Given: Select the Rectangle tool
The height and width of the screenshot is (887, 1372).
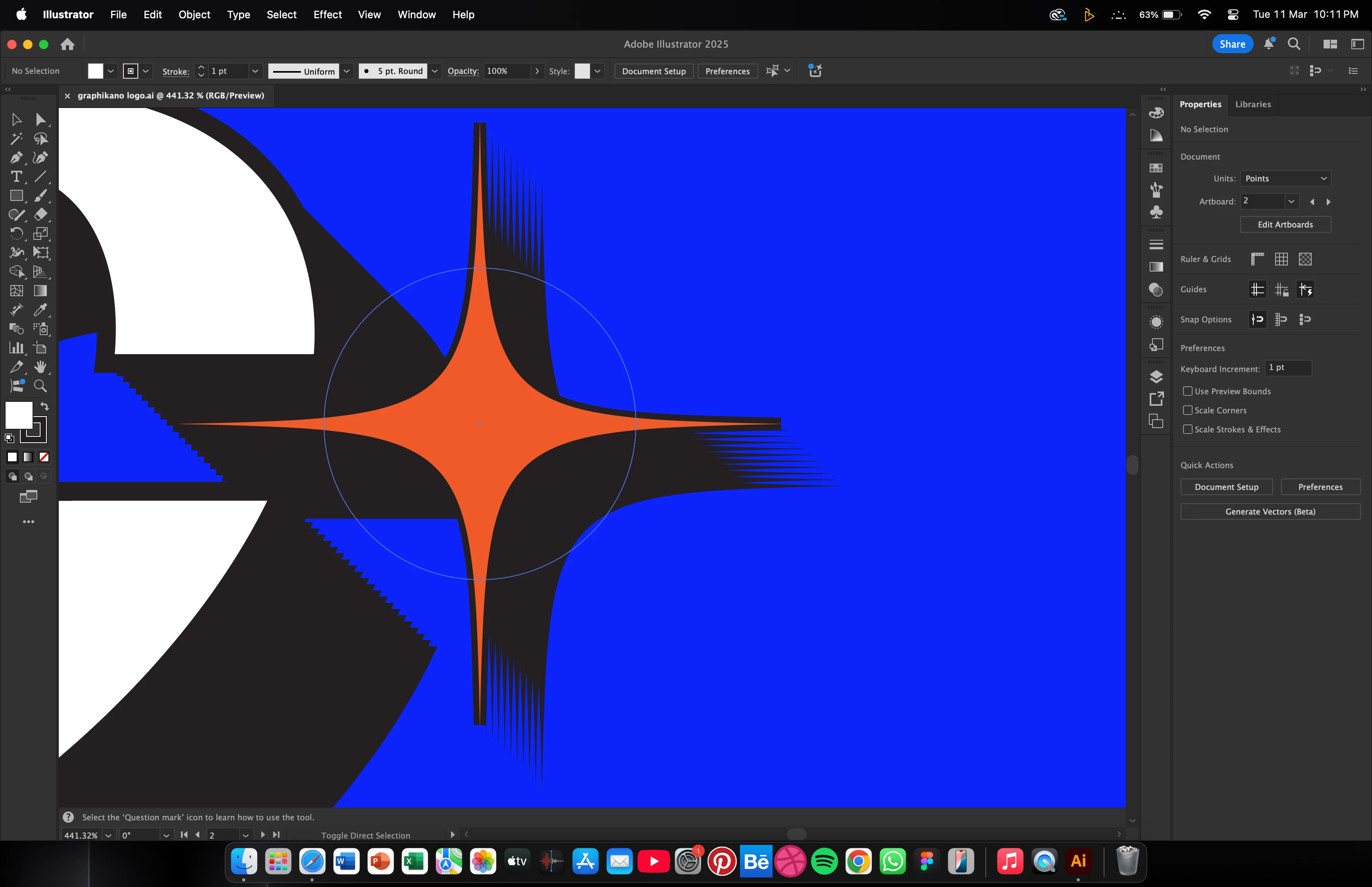Looking at the screenshot, I should coord(16,195).
